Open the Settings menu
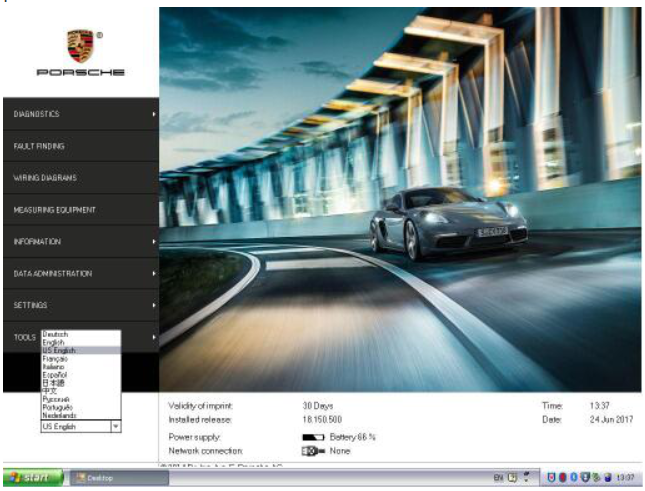The width and height of the screenshot is (645, 491). (31, 305)
